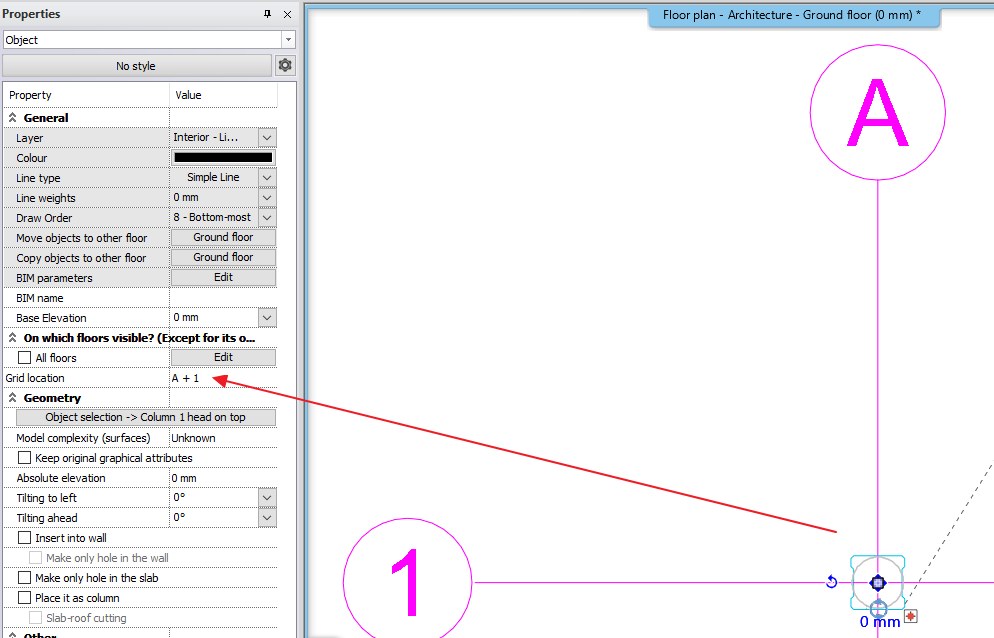Open the Draw Order dropdown
The width and height of the screenshot is (994, 638).
[266, 217]
